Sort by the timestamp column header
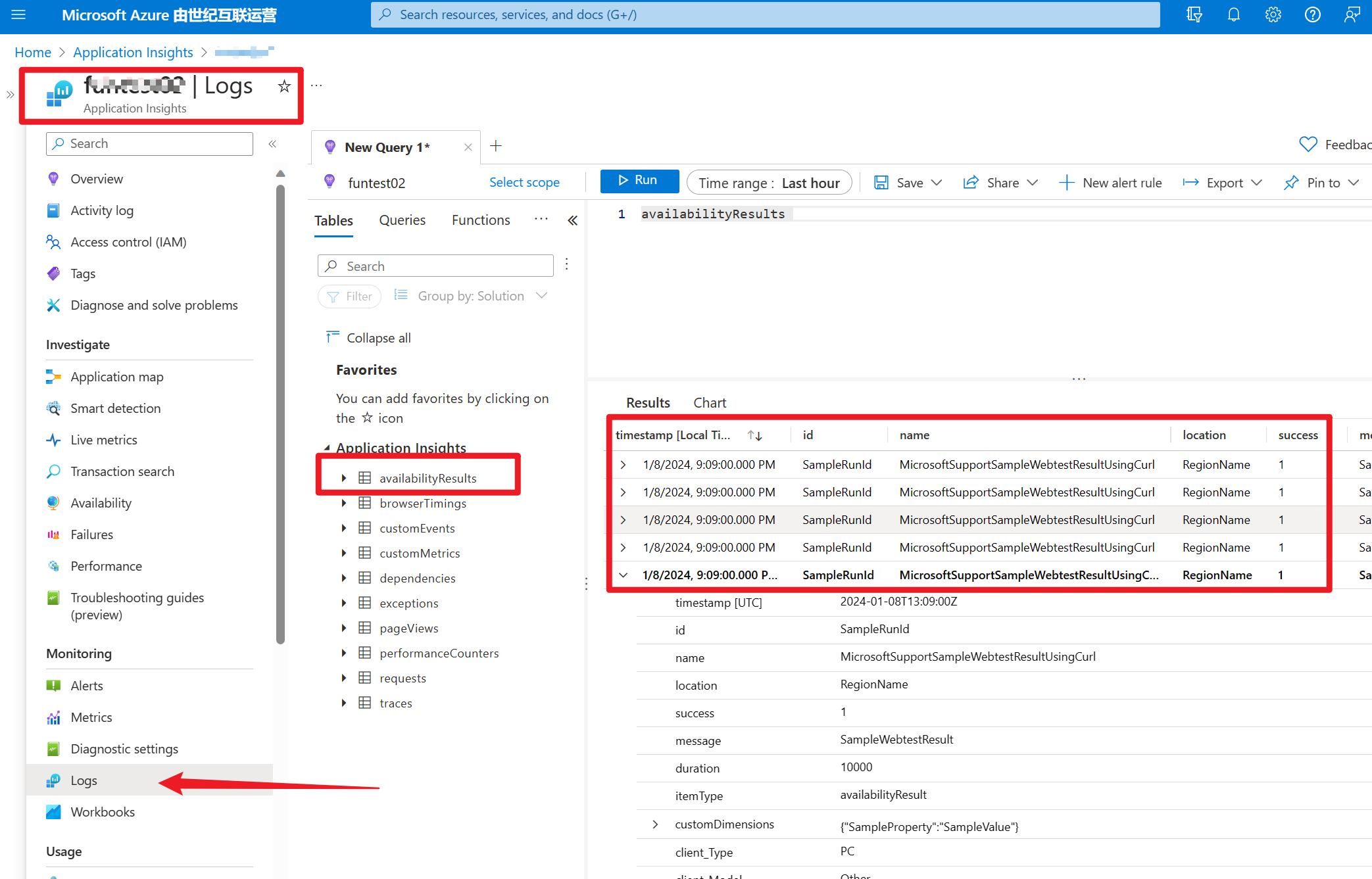The width and height of the screenshot is (1372, 879). [x=673, y=435]
